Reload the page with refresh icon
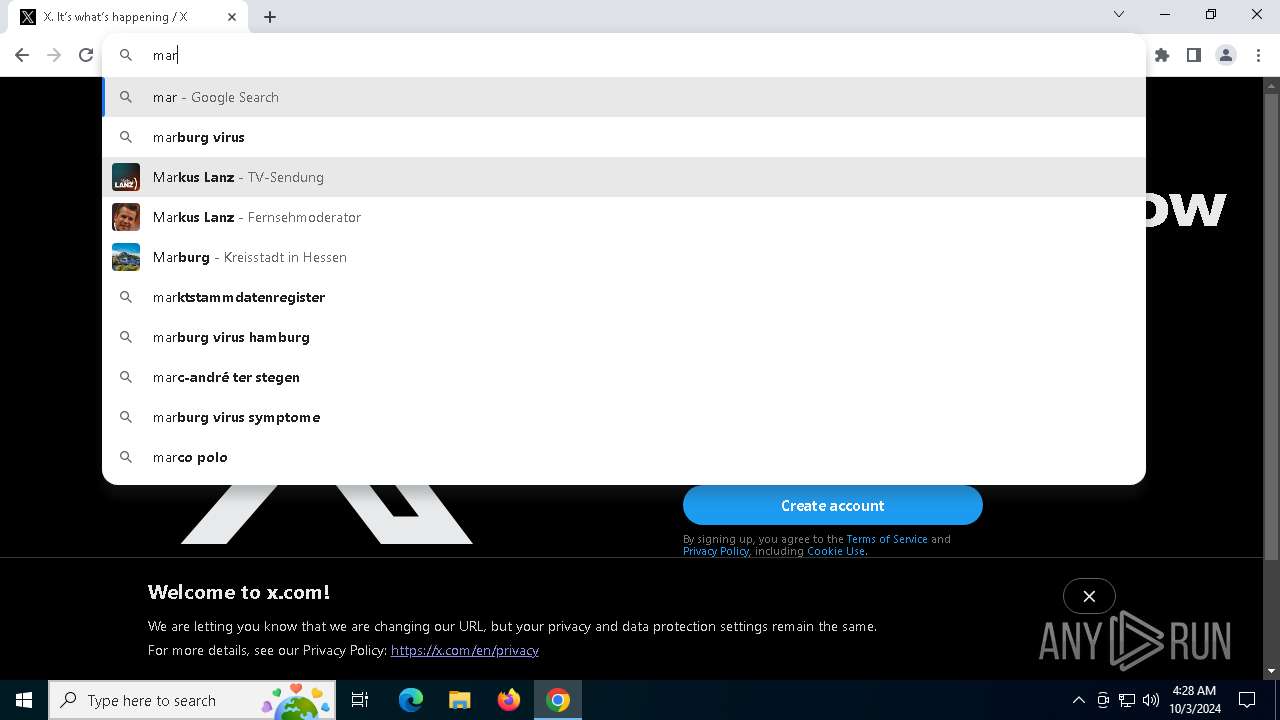This screenshot has width=1280, height=720. pyautogui.click(x=86, y=55)
